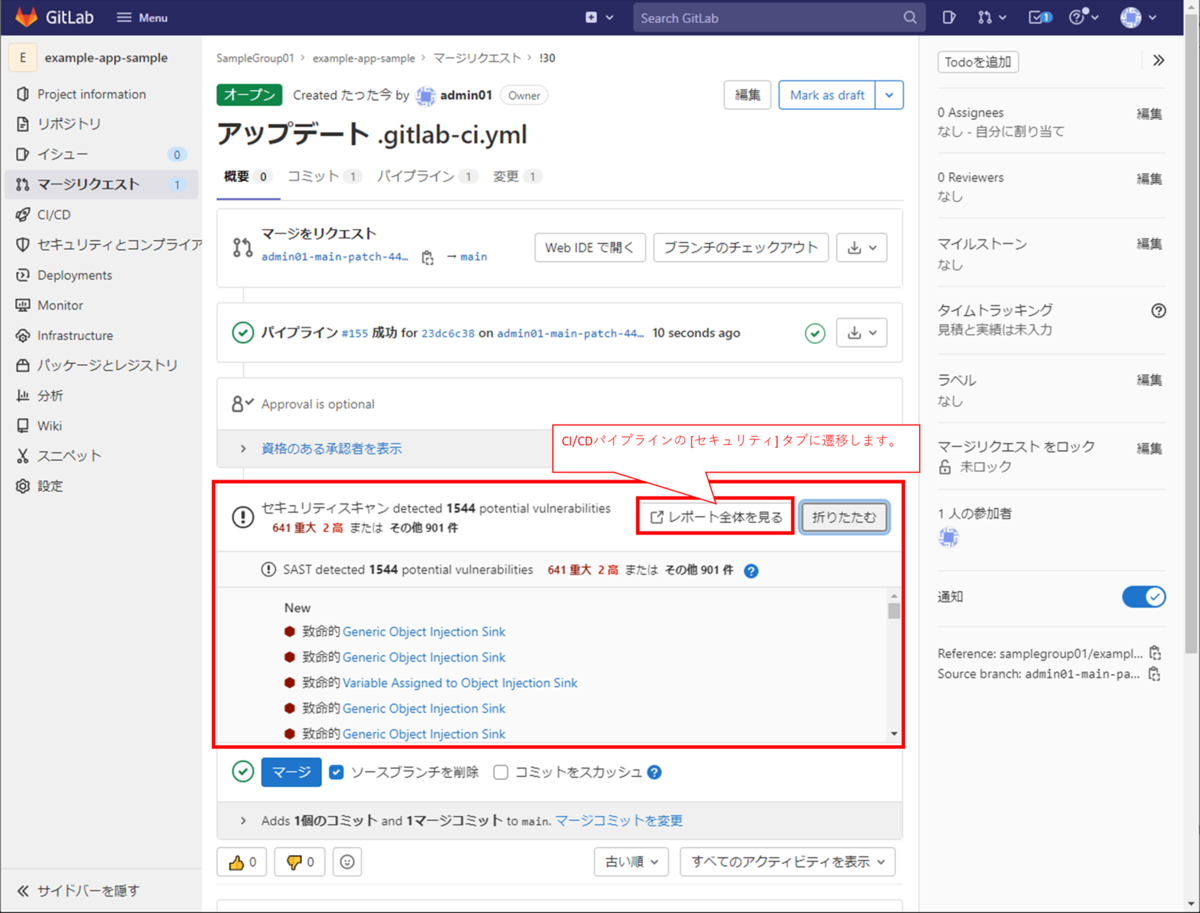Image resolution: width=1200 pixels, height=913 pixels.
Task: Click Todoを追加 button
Action: click(x=978, y=62)
